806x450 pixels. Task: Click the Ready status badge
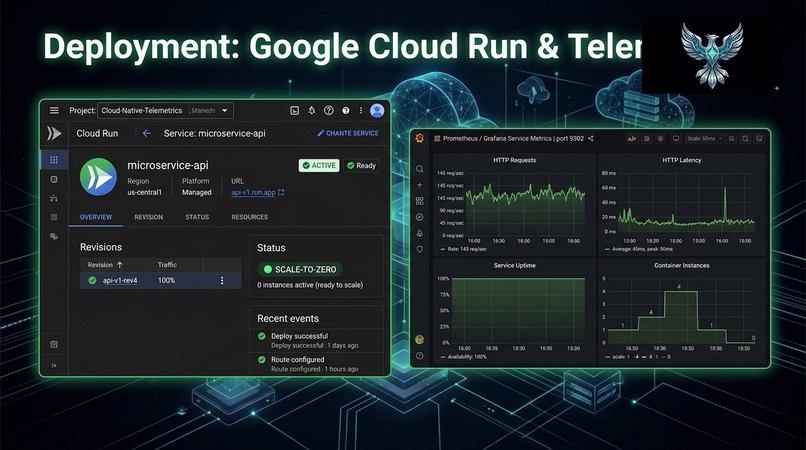(x=361, y=166)
